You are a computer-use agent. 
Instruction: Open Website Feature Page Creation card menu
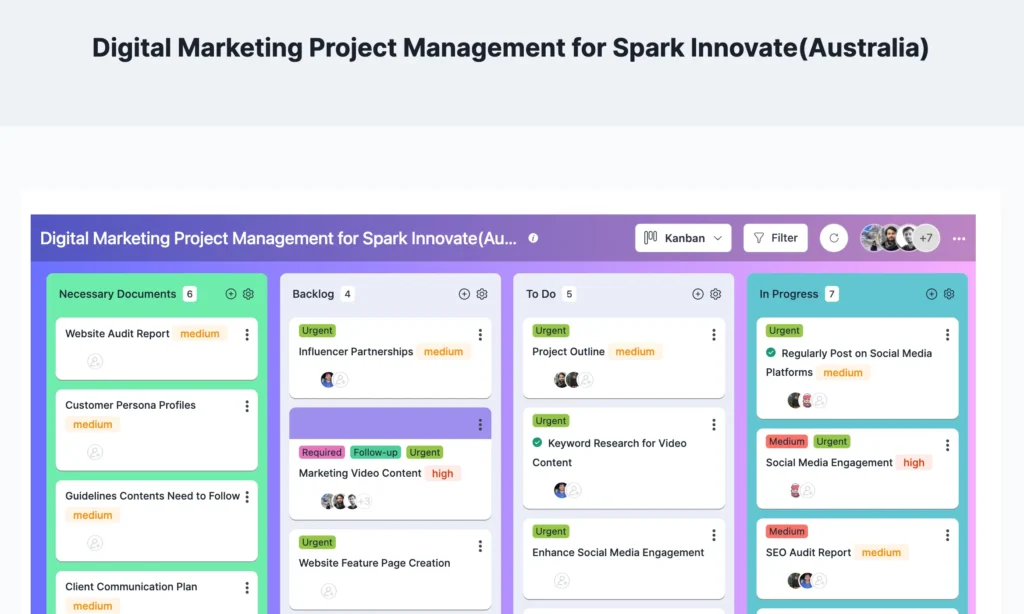480,546
